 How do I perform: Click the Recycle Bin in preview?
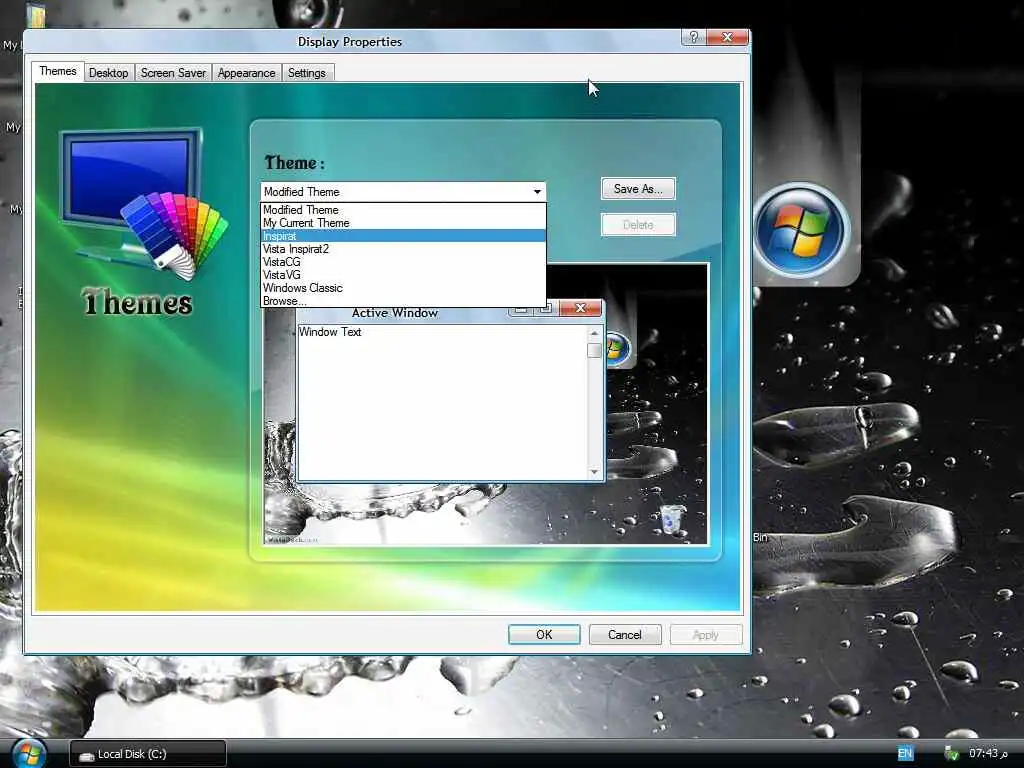coord(671,519)
